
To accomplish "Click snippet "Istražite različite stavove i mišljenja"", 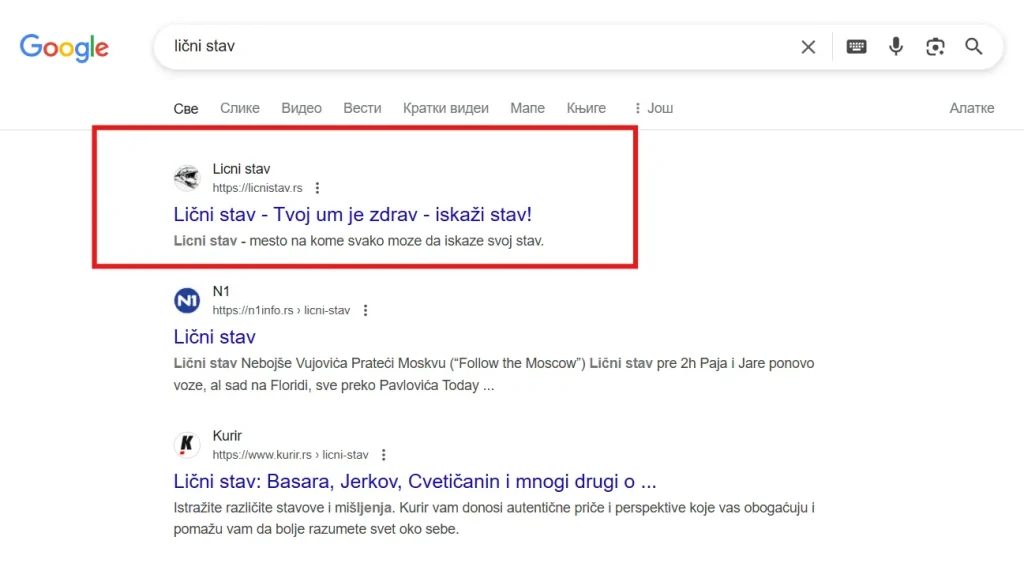I will (x=494, y=519).
